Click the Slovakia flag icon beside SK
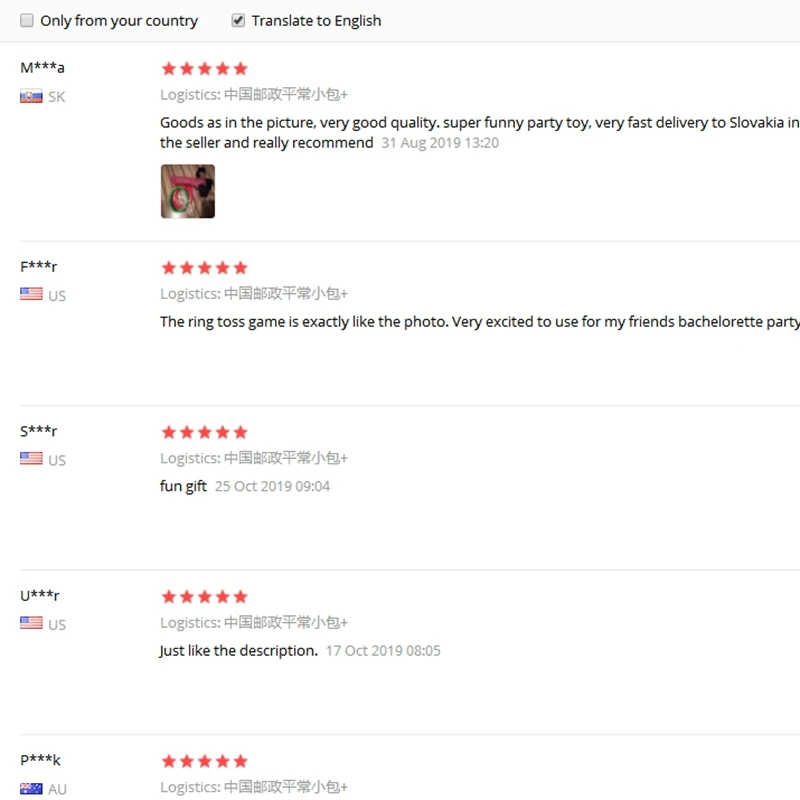This screenshot has width=800, height=800. (31, 96)
